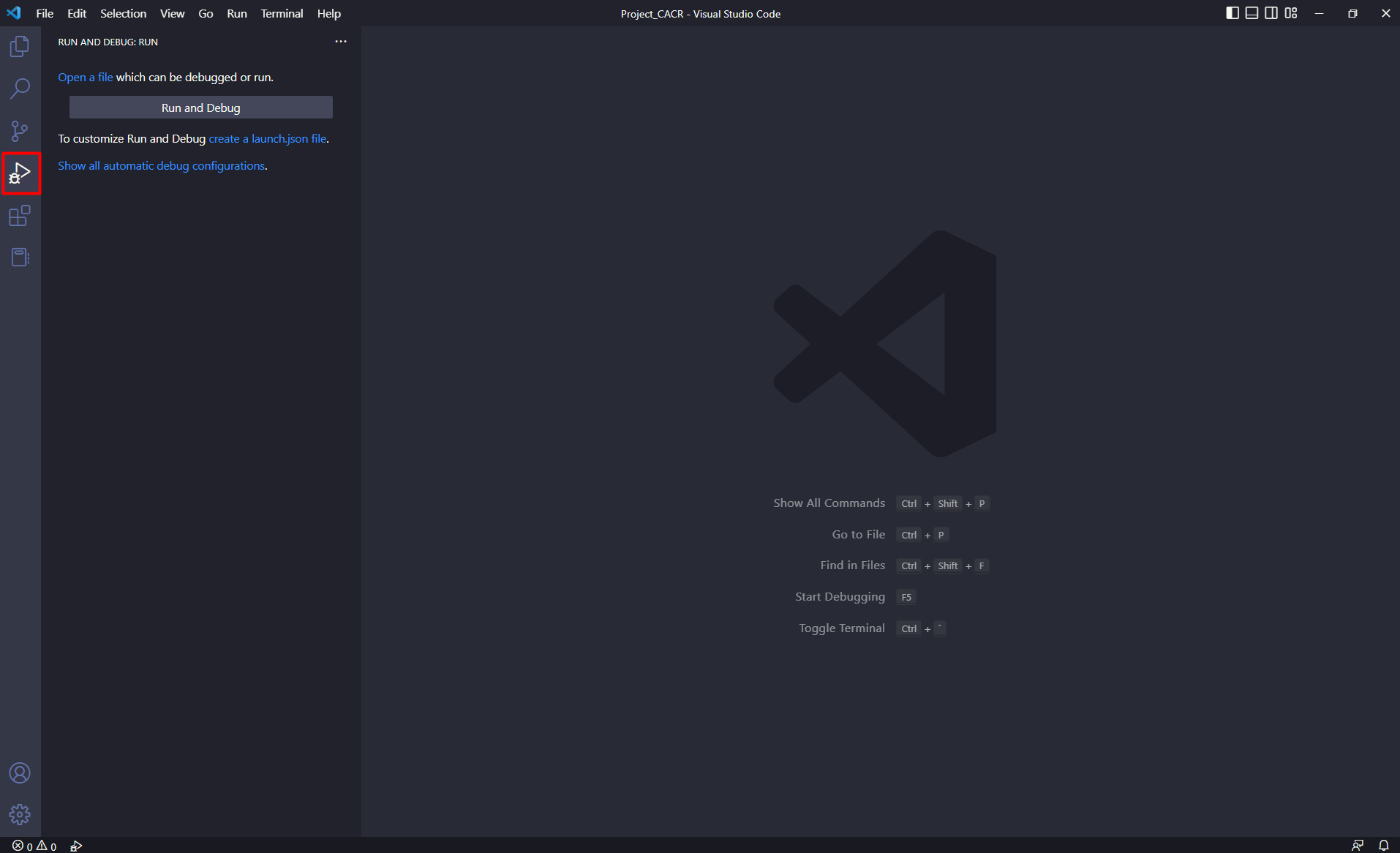Toggle the Secondary Side Bar layout button
The width and height of the screenshot is (1400, 853).
tap(1271, 13)
